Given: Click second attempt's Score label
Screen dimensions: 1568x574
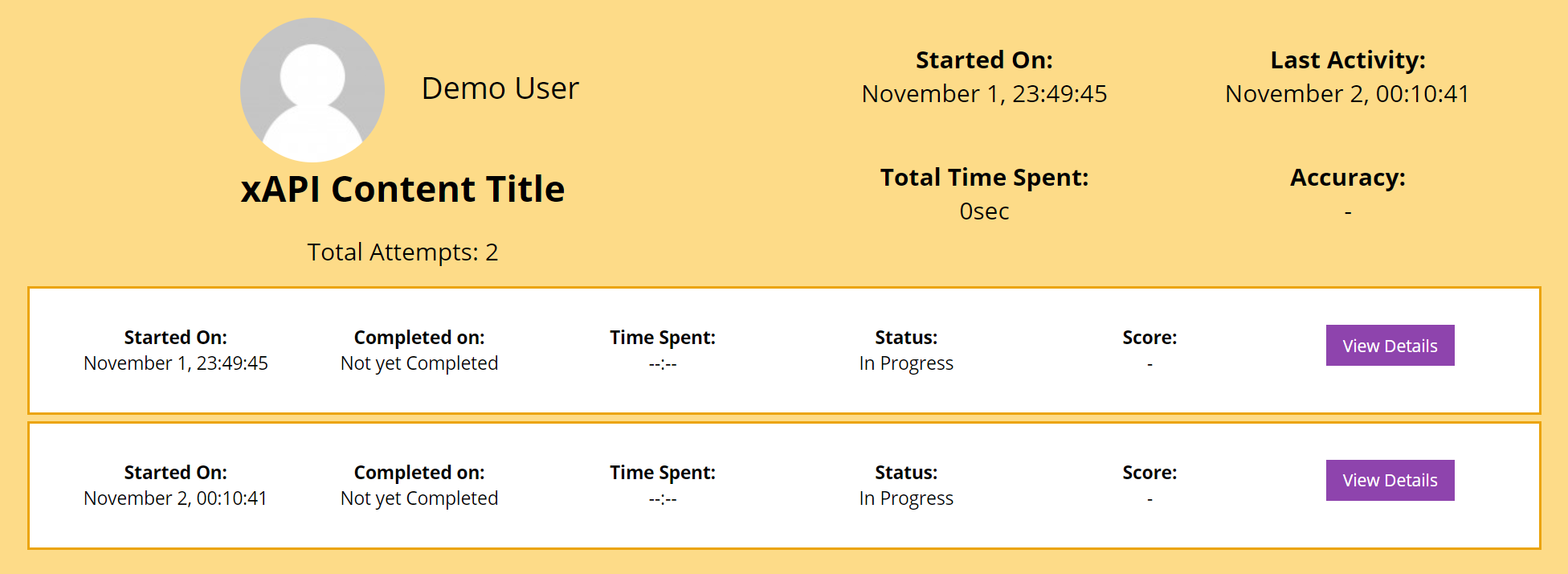Looking at the screenshot, I should point(1149,473).
